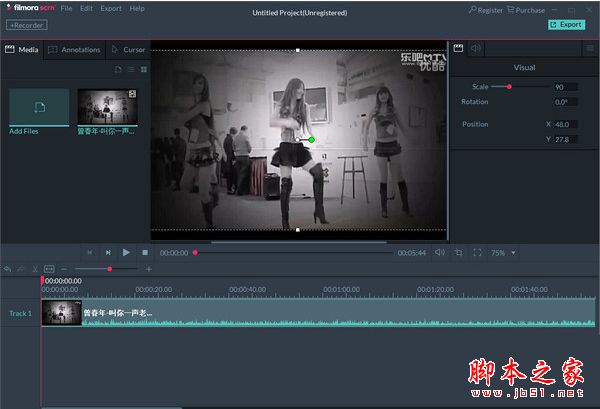Open the Edit menu
The image size is (600, 409).
pos(86,8)
